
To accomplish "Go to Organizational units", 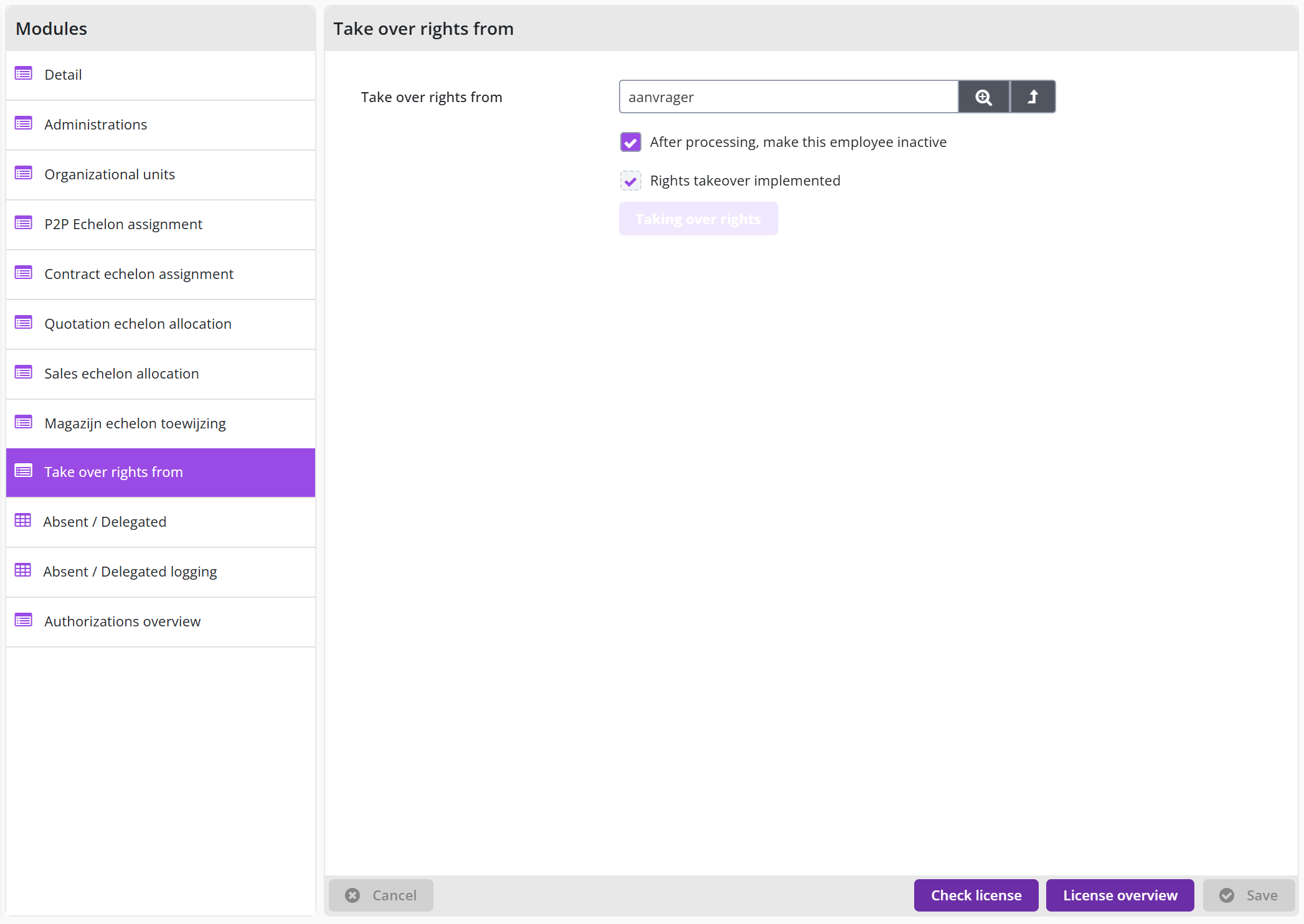I will pyautogui.click(x=161, y=174).
